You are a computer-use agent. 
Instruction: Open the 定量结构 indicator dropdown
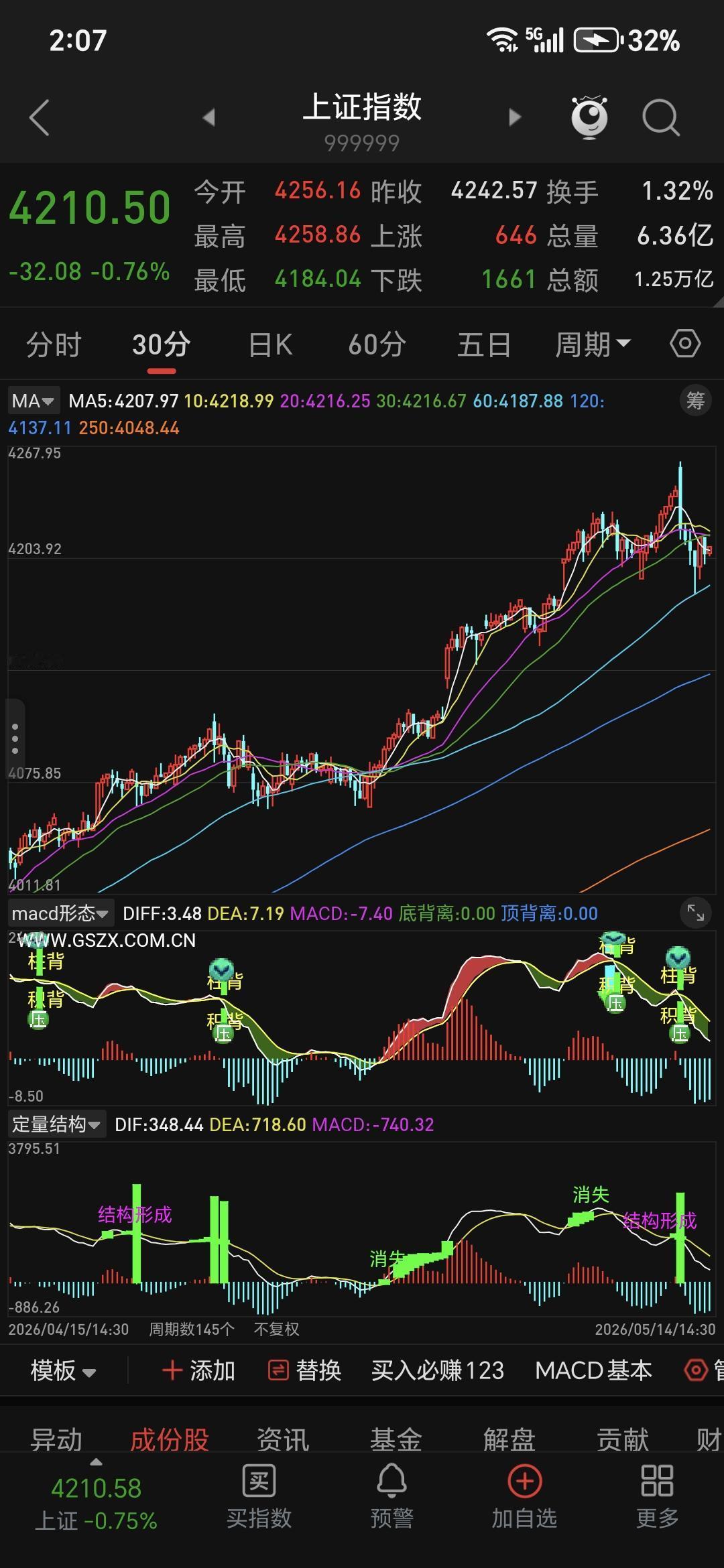click(56, 1124)
